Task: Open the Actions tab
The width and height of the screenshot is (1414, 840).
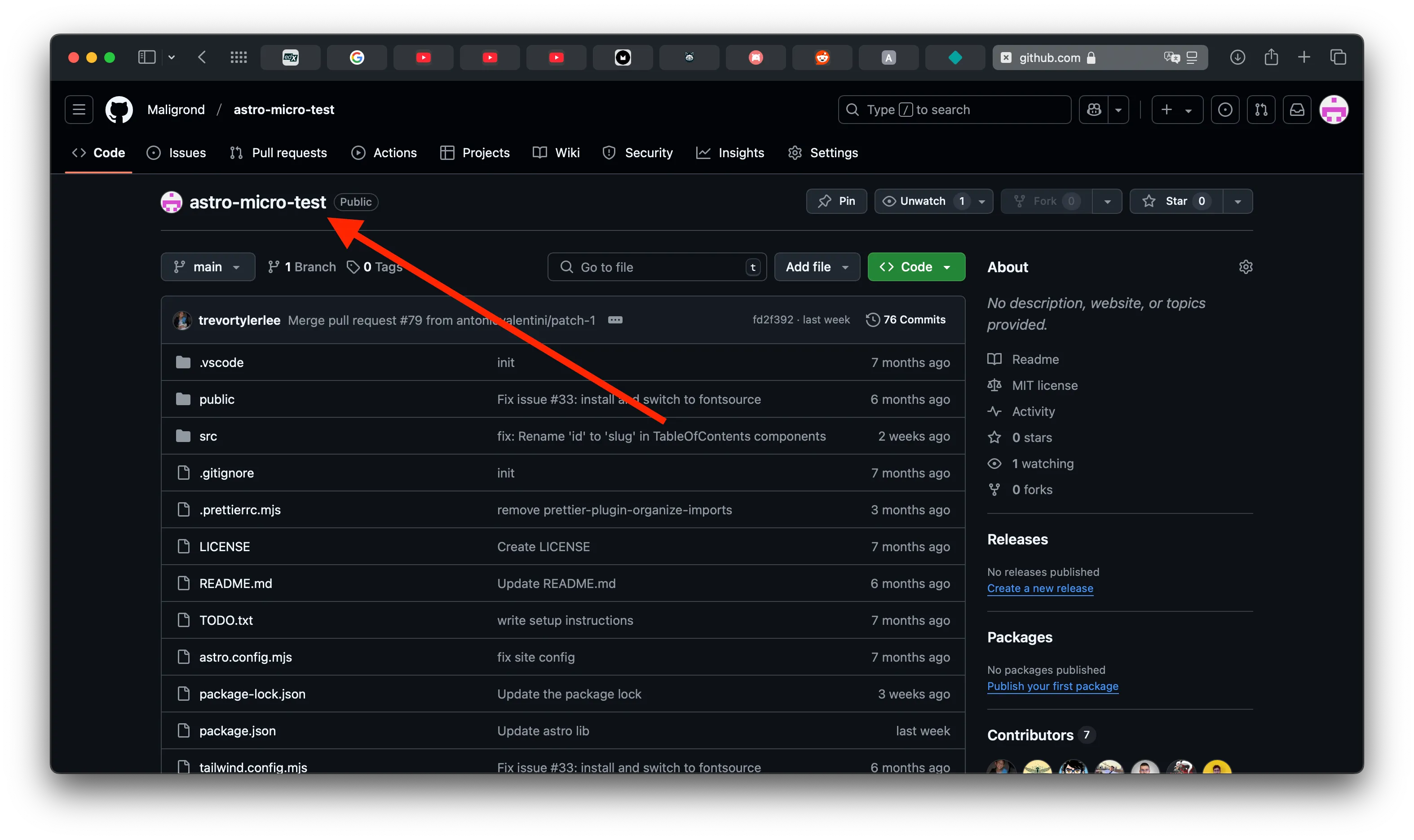Action: click(x=384, y=153)
